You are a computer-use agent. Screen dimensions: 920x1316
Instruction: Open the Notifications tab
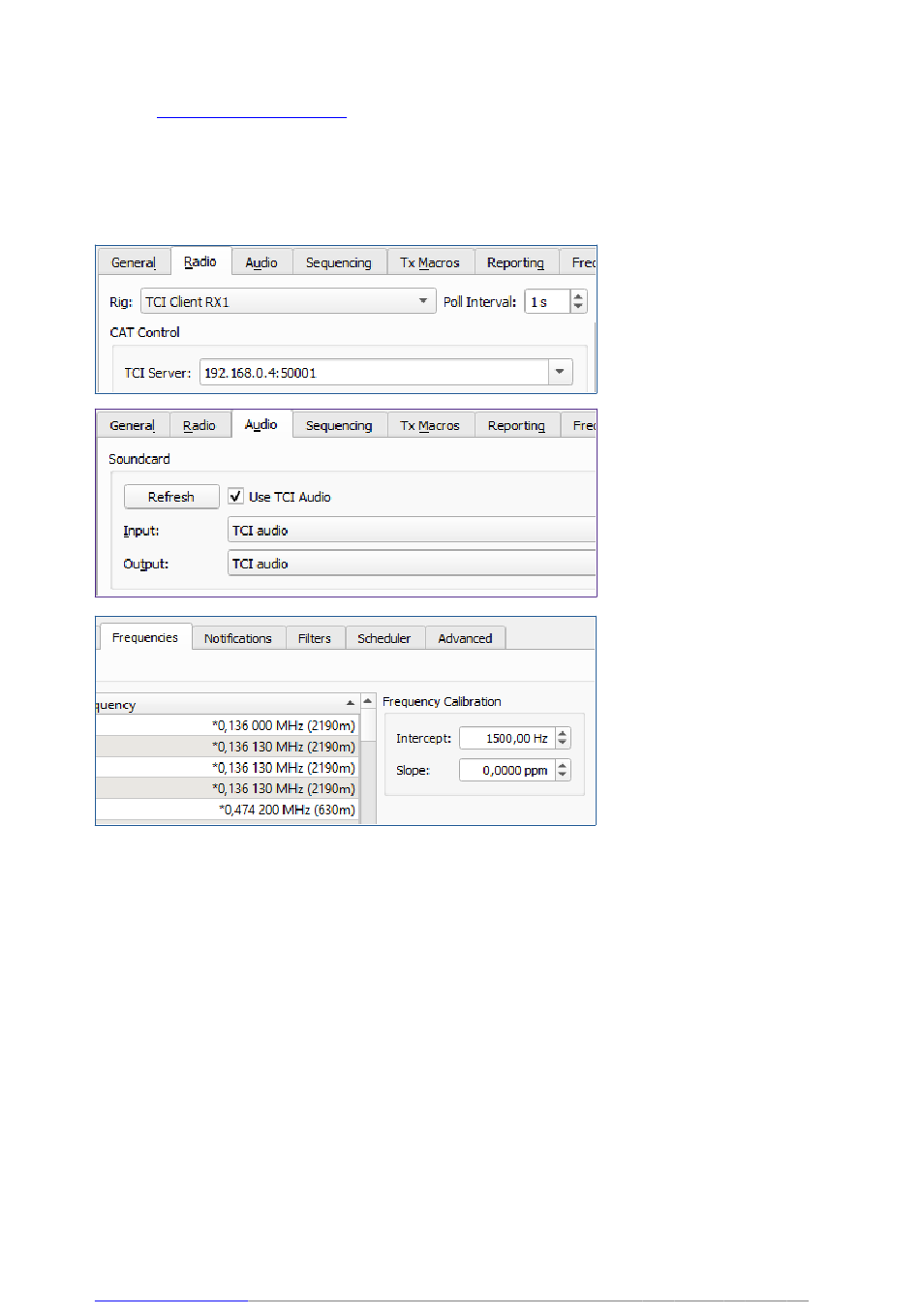point(238,638)
